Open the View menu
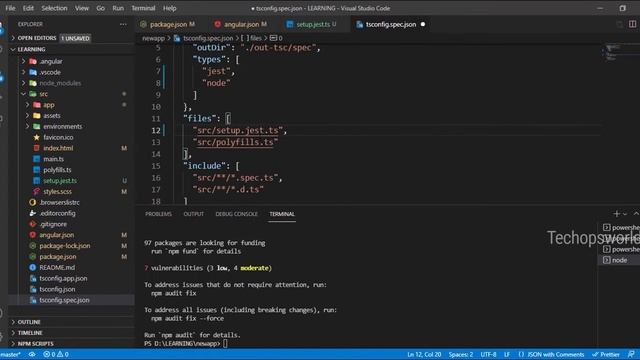The width and height of the screenshot is (640, 360). pyautogui.click(x=82, y=8)
